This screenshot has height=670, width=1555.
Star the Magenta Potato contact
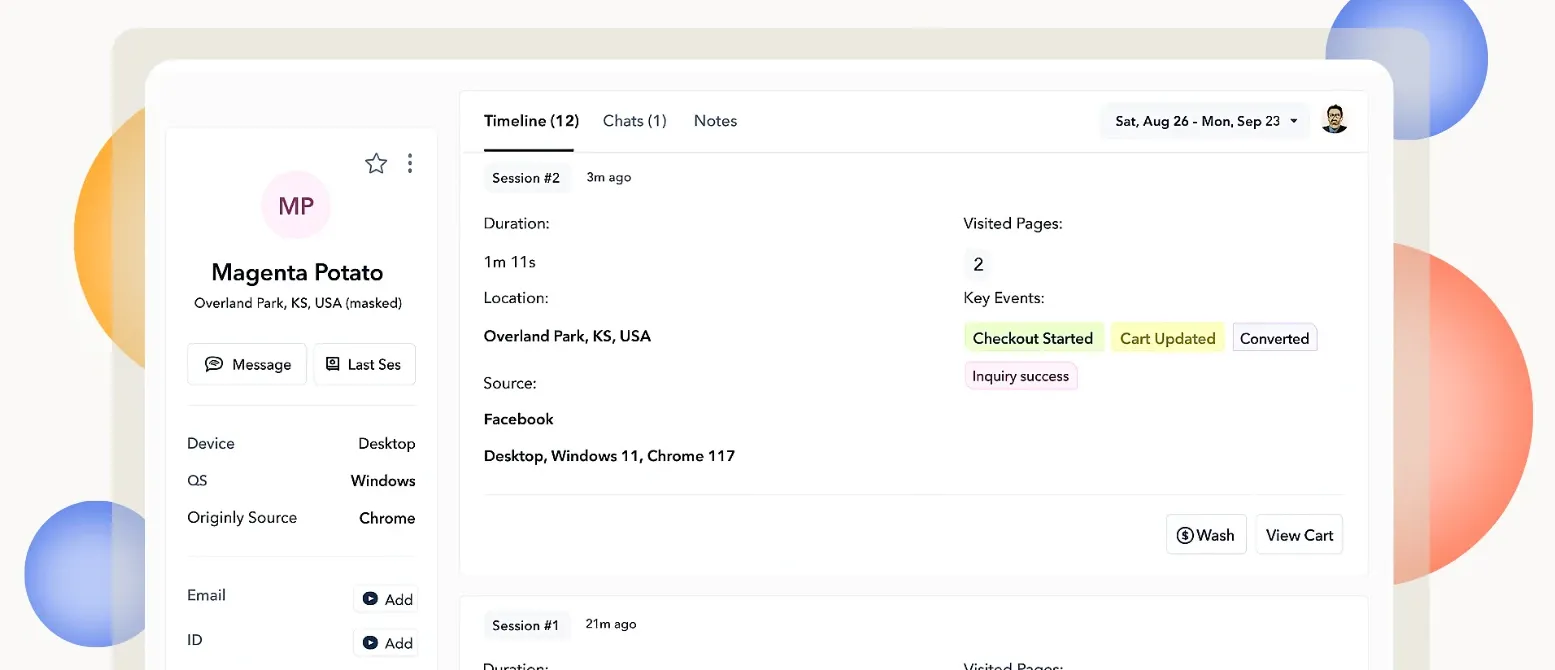click(x=376, y=164)
